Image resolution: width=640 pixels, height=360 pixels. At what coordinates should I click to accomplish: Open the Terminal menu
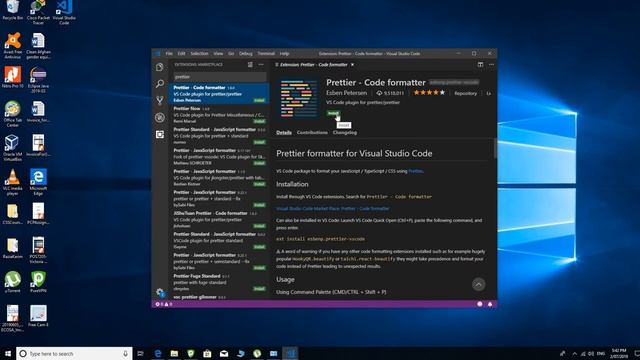pyautogui.click(x=266, y=53)
